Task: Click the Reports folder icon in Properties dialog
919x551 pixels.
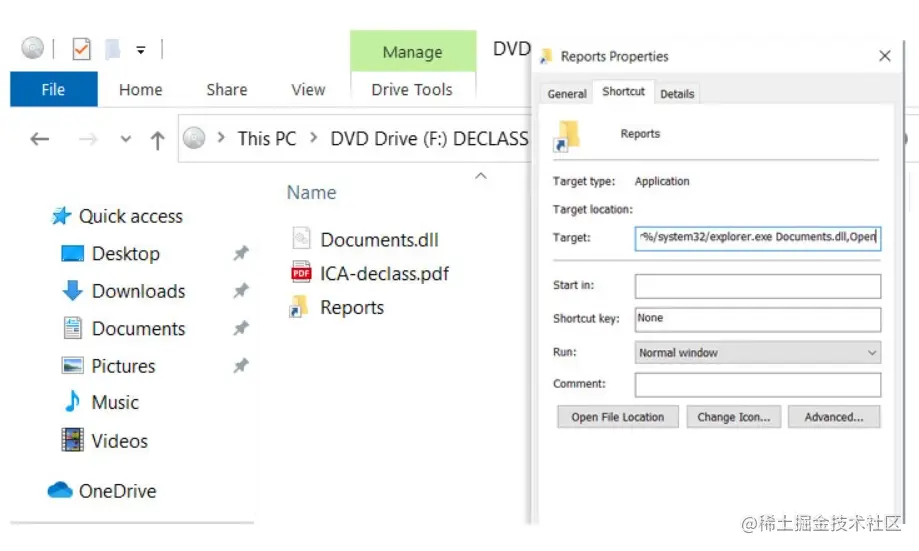Action: 567,136
